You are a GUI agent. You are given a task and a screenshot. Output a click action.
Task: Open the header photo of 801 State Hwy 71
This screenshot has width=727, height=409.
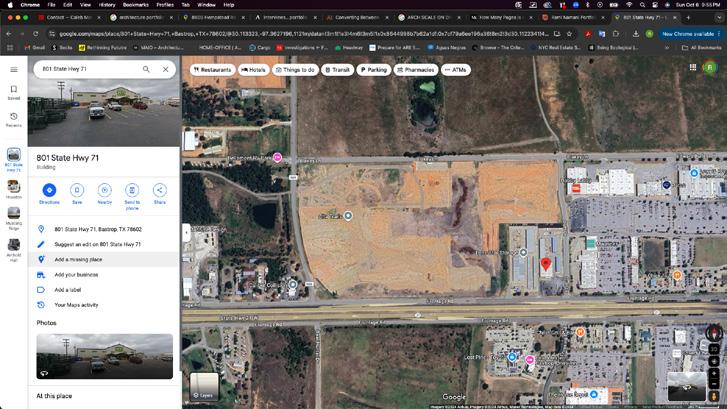coord(104,112)
